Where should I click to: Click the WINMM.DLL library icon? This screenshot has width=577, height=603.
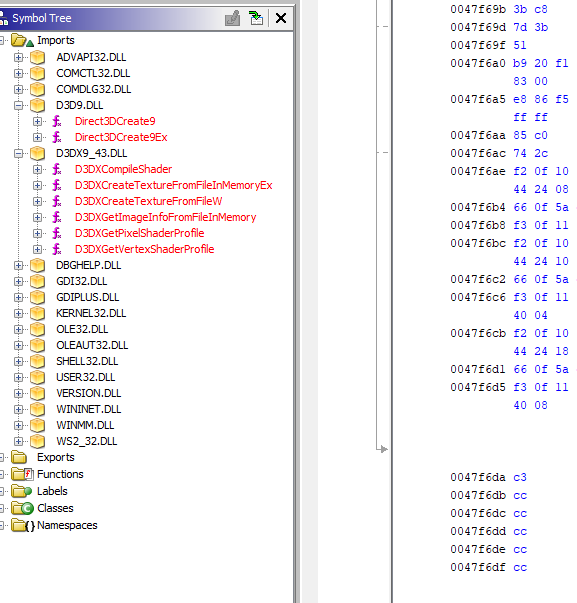tap(37, 425)
